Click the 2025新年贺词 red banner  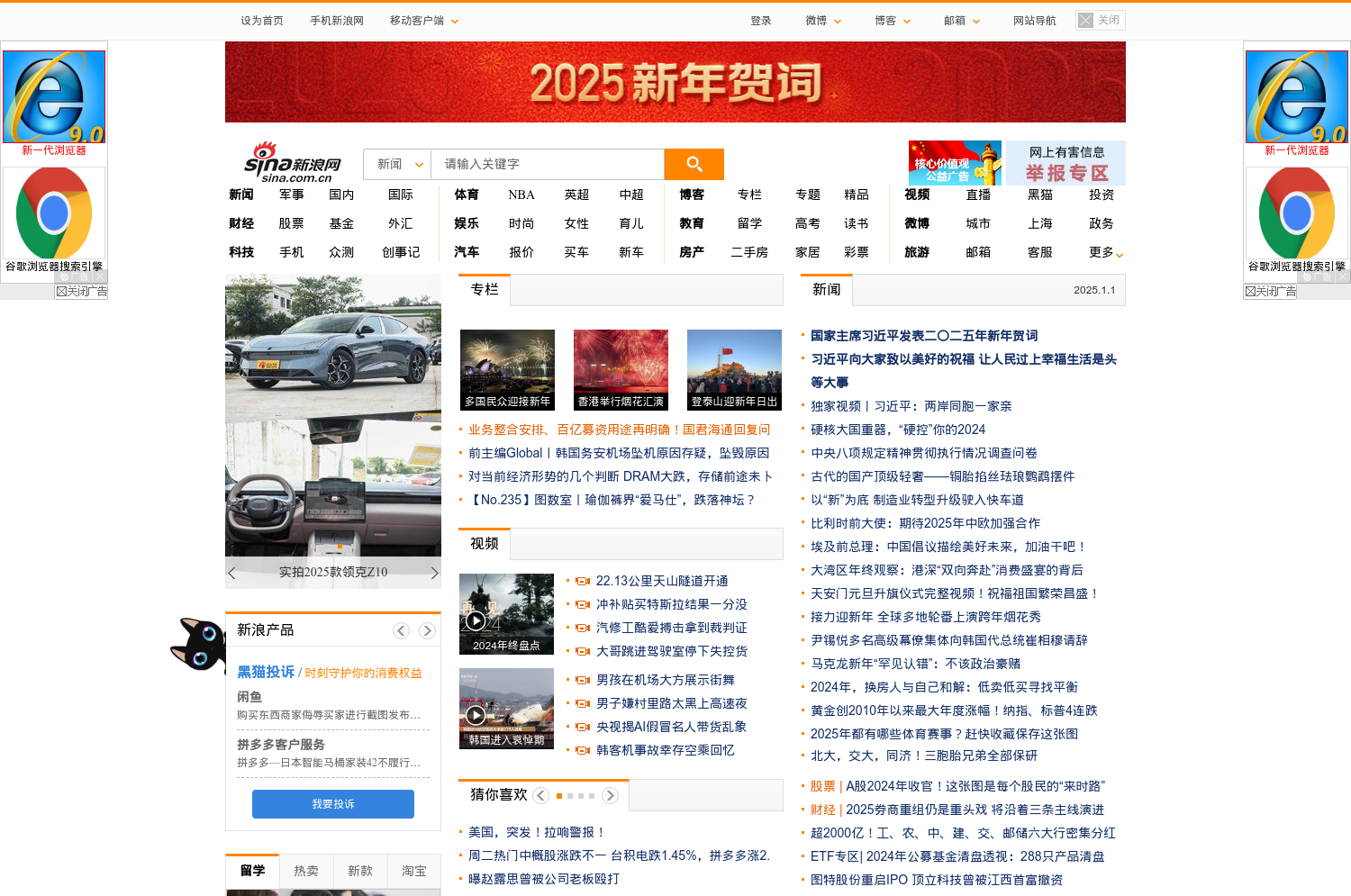tap(675, 82)
